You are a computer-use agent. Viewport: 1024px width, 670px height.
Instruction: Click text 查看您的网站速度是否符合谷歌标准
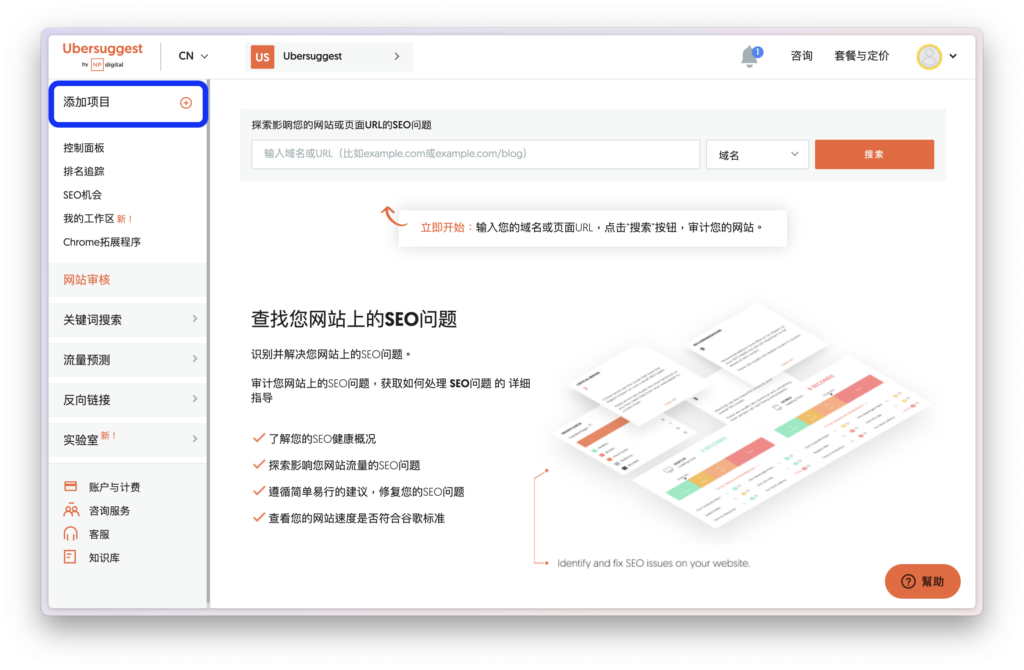357,518
